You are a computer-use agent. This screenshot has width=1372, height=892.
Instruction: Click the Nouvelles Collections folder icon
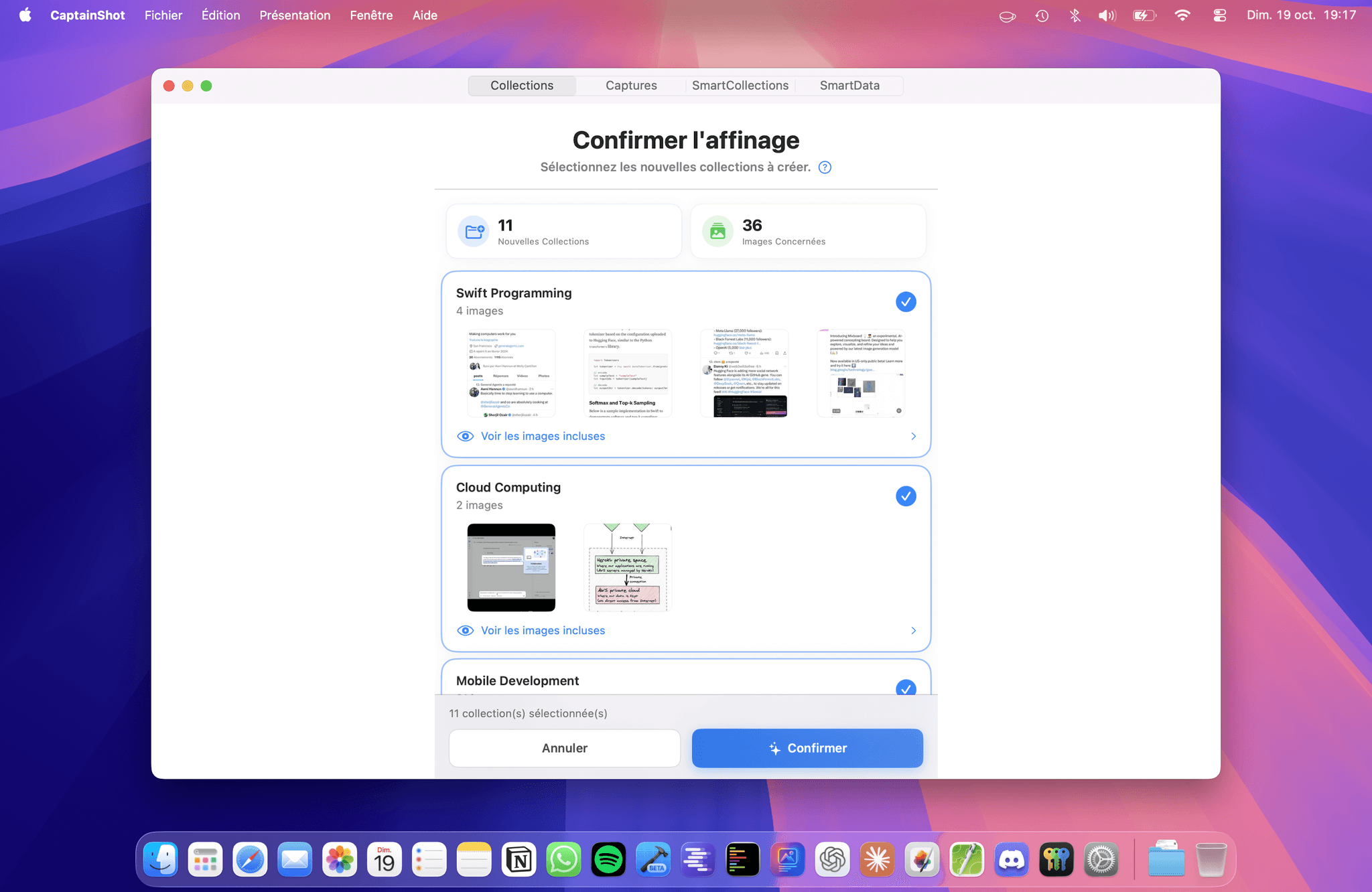tap(474, 232)
